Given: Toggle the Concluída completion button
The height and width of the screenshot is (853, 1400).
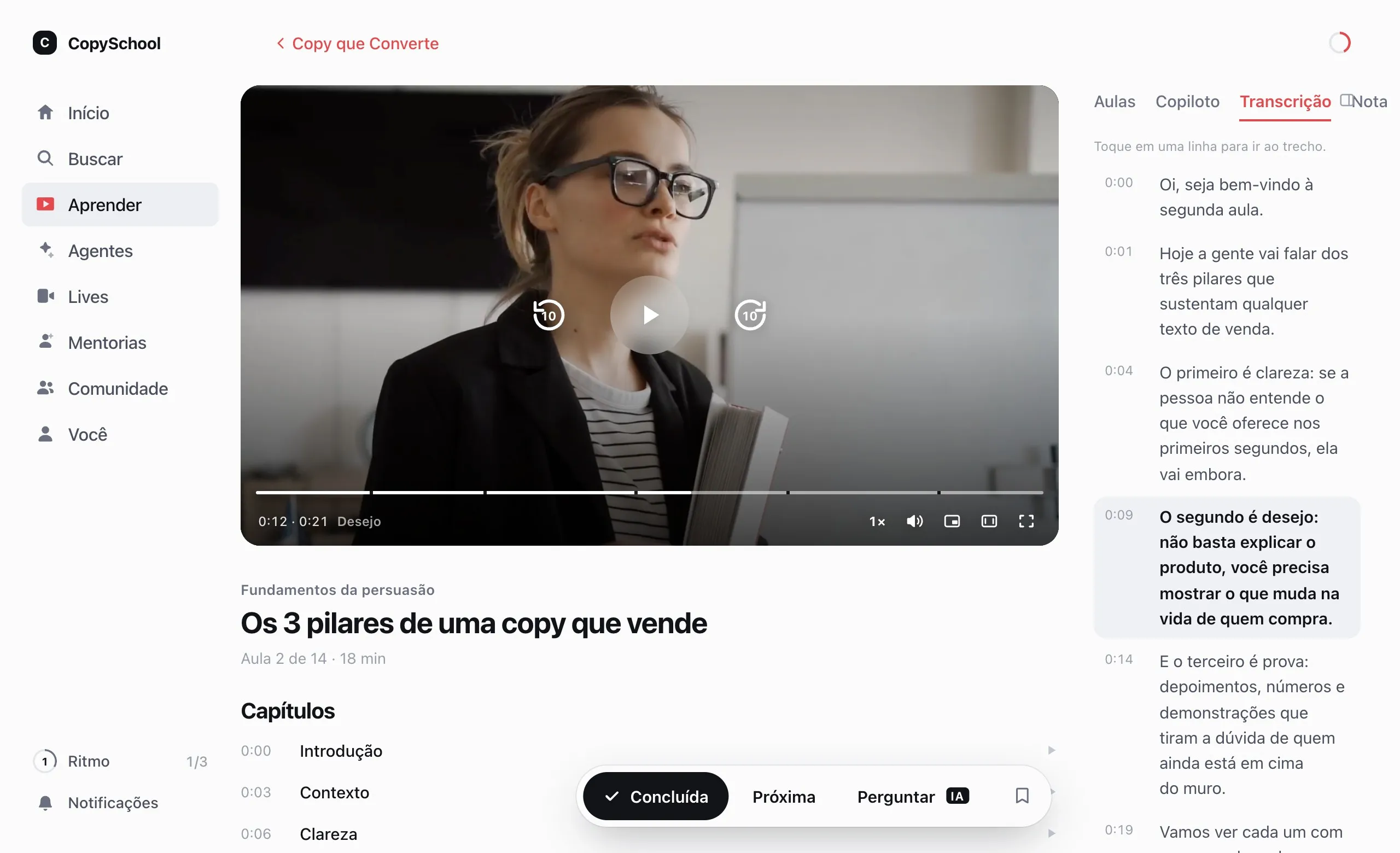Looking at the screenshot, I should click(x=656, y=796).
